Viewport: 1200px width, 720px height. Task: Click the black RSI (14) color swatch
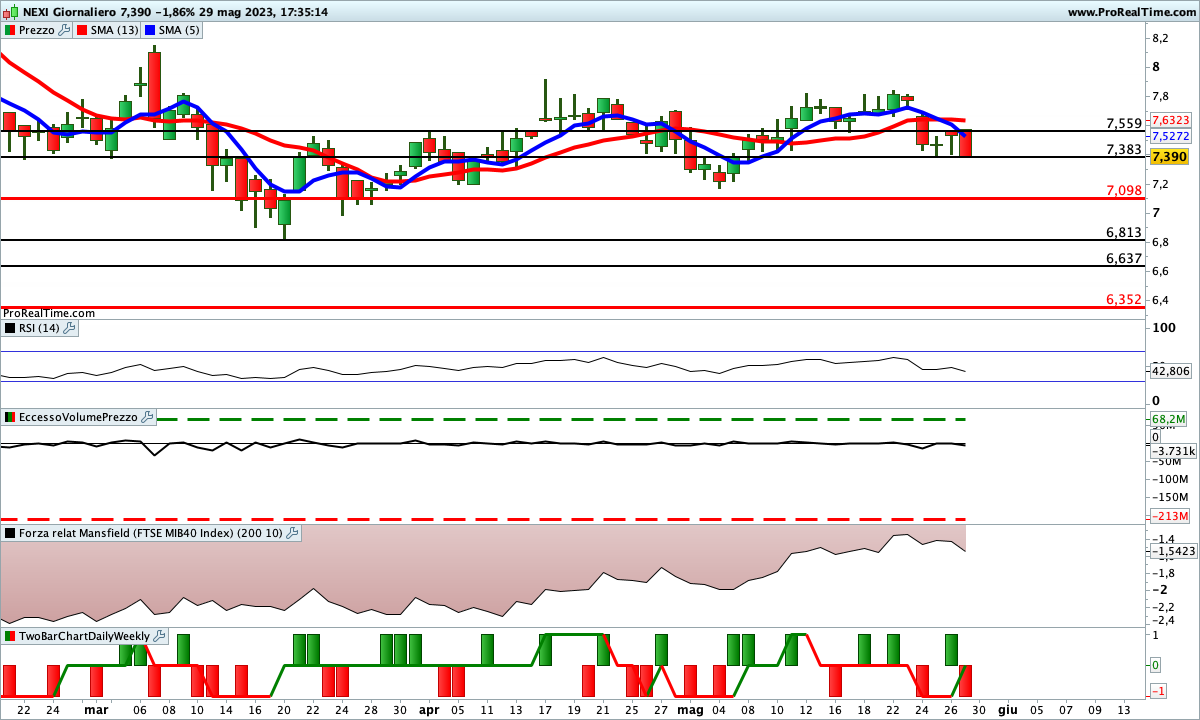[10, 327]
